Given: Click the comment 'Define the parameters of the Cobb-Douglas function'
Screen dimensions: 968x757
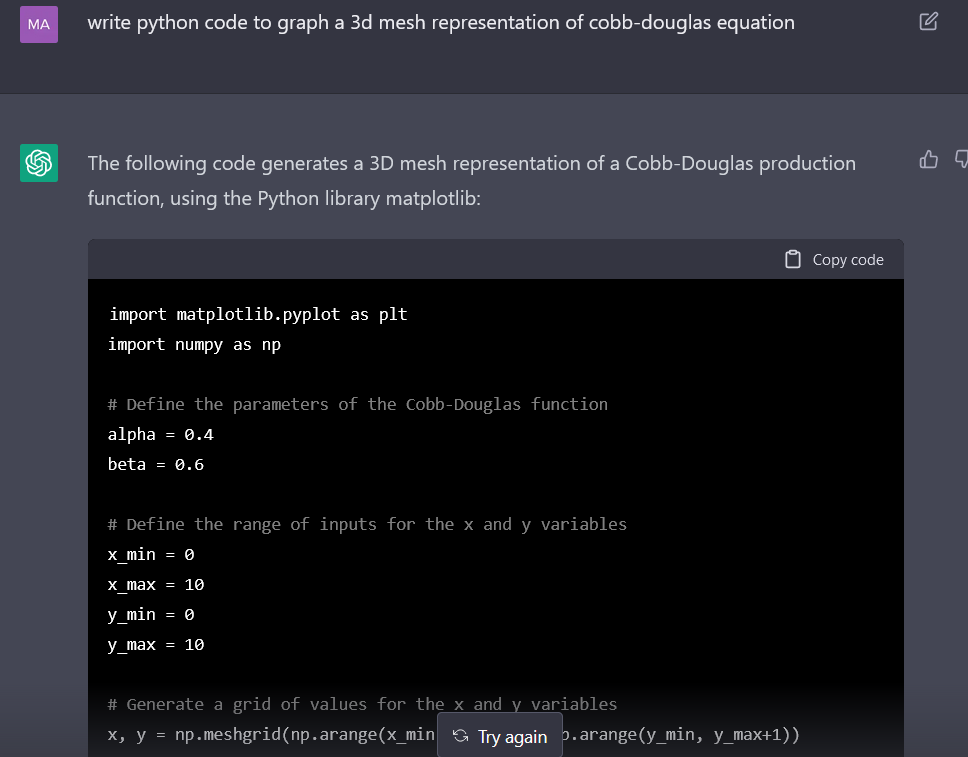Looking at the screenshot, I should 358,404.
